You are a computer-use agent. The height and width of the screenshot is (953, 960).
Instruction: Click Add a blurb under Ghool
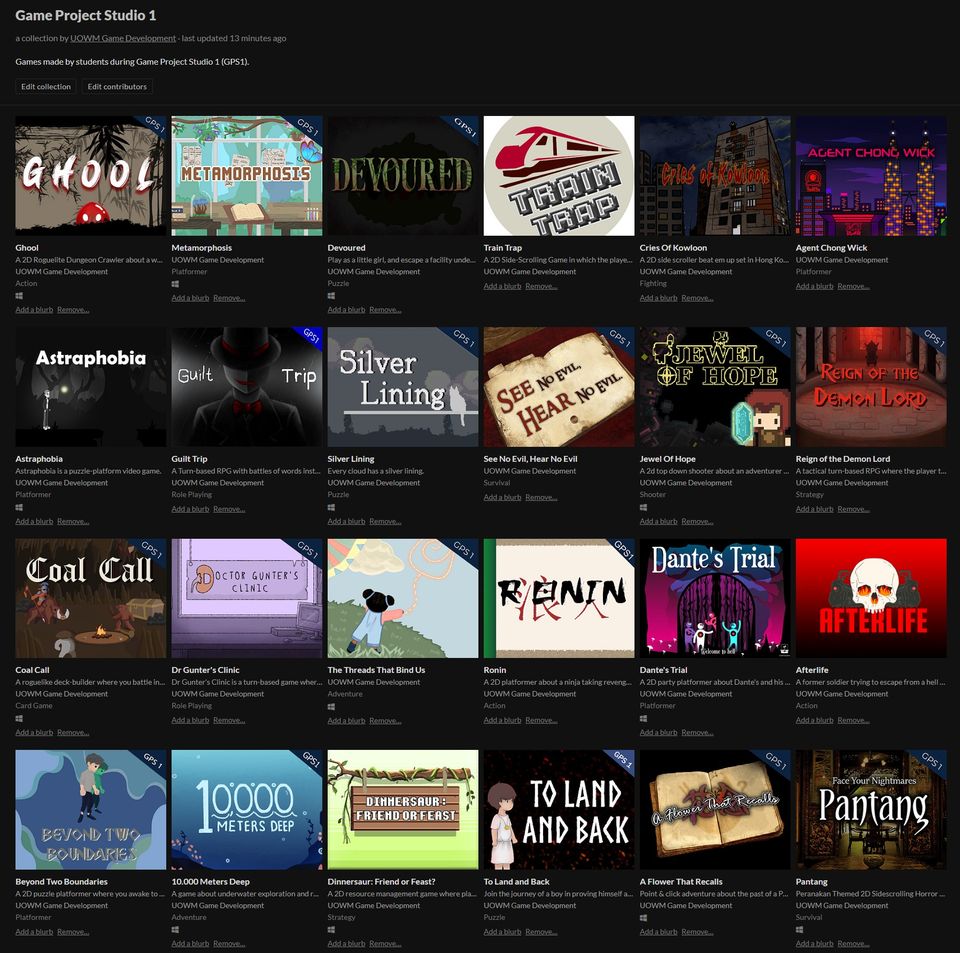coord(34,310)
